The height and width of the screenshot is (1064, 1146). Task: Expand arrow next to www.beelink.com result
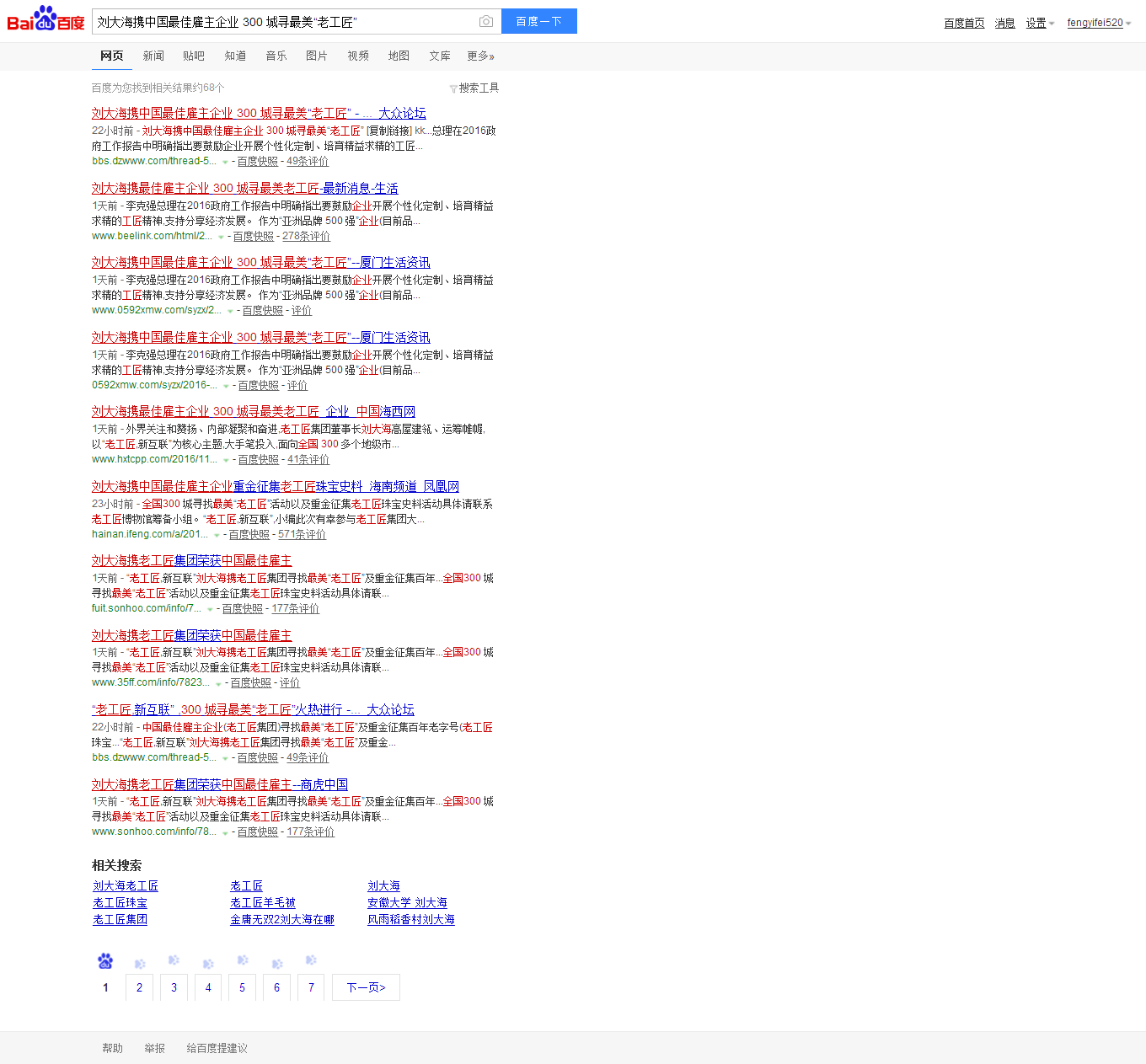click(221, 237)
